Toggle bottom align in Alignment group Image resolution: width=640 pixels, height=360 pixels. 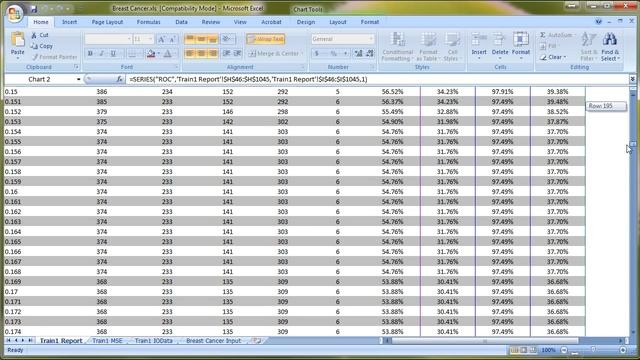tap(213, 39)
